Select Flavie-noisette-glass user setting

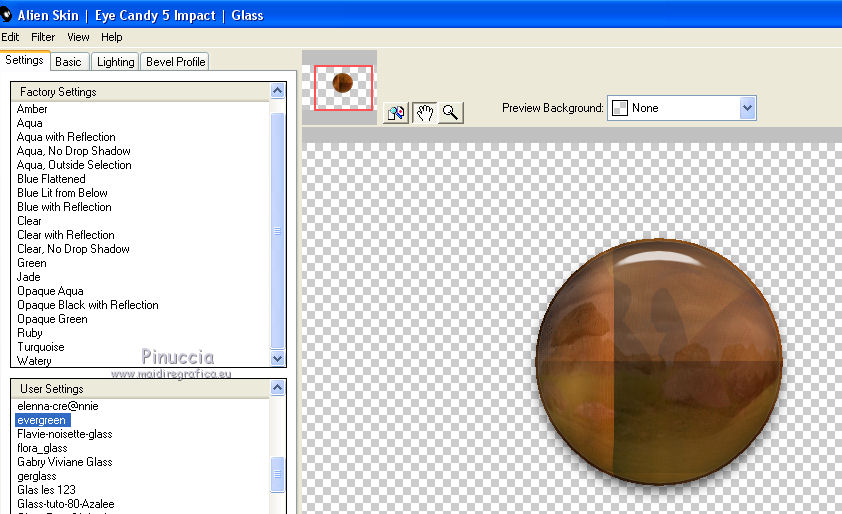(64, 434)
